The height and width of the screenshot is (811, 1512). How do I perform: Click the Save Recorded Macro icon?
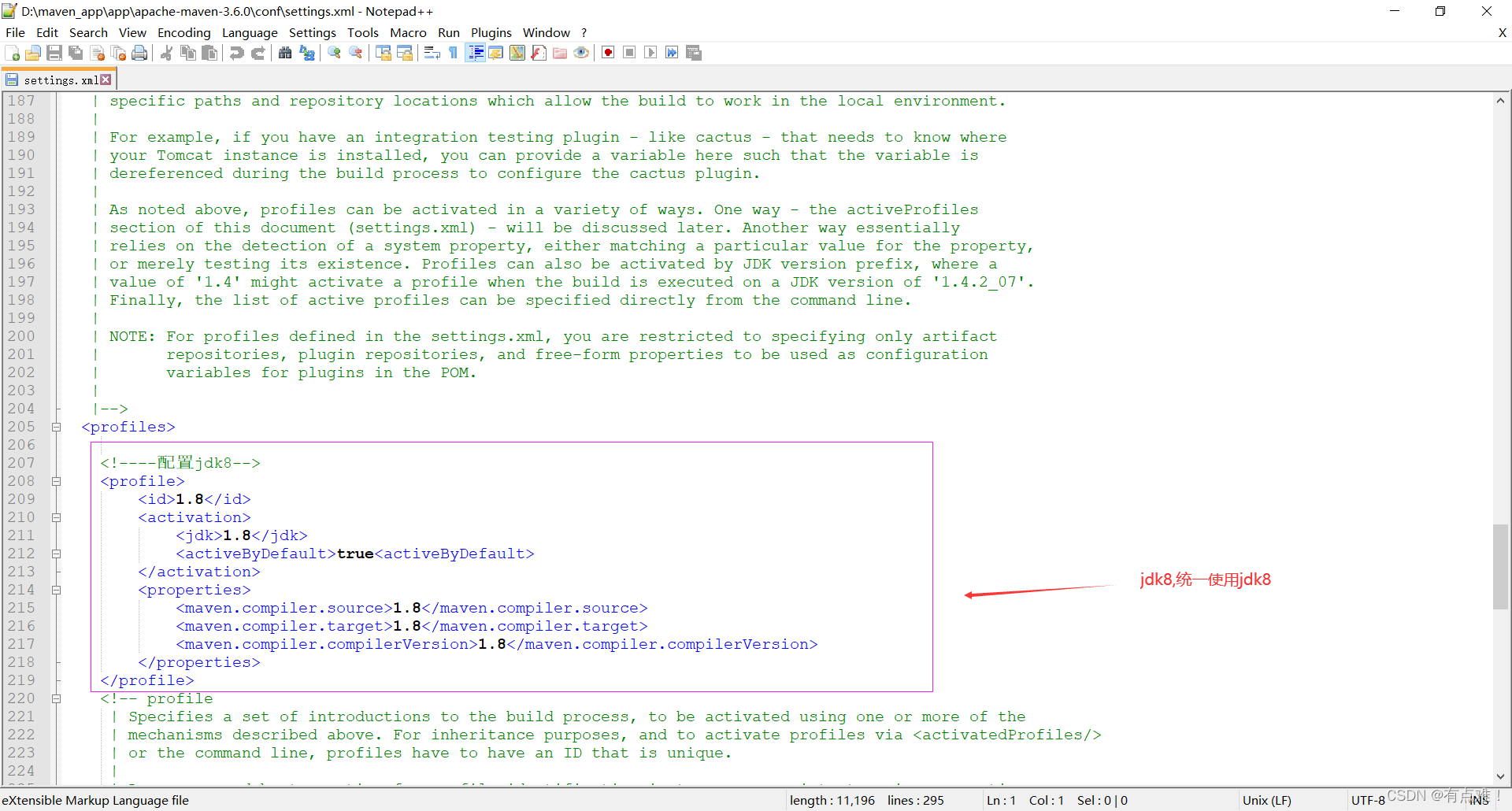pos(694,53)
